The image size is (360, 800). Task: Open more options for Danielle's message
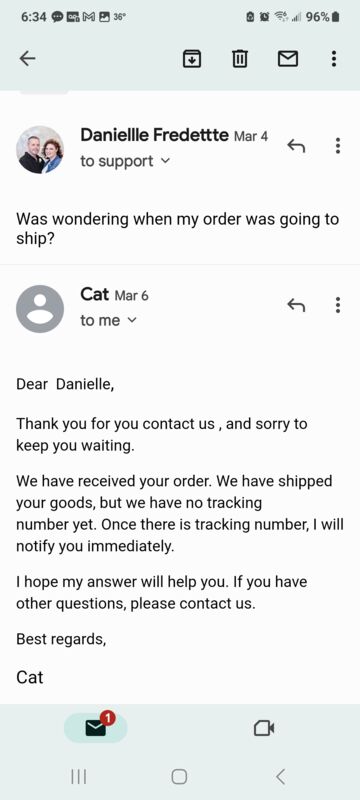338,146
